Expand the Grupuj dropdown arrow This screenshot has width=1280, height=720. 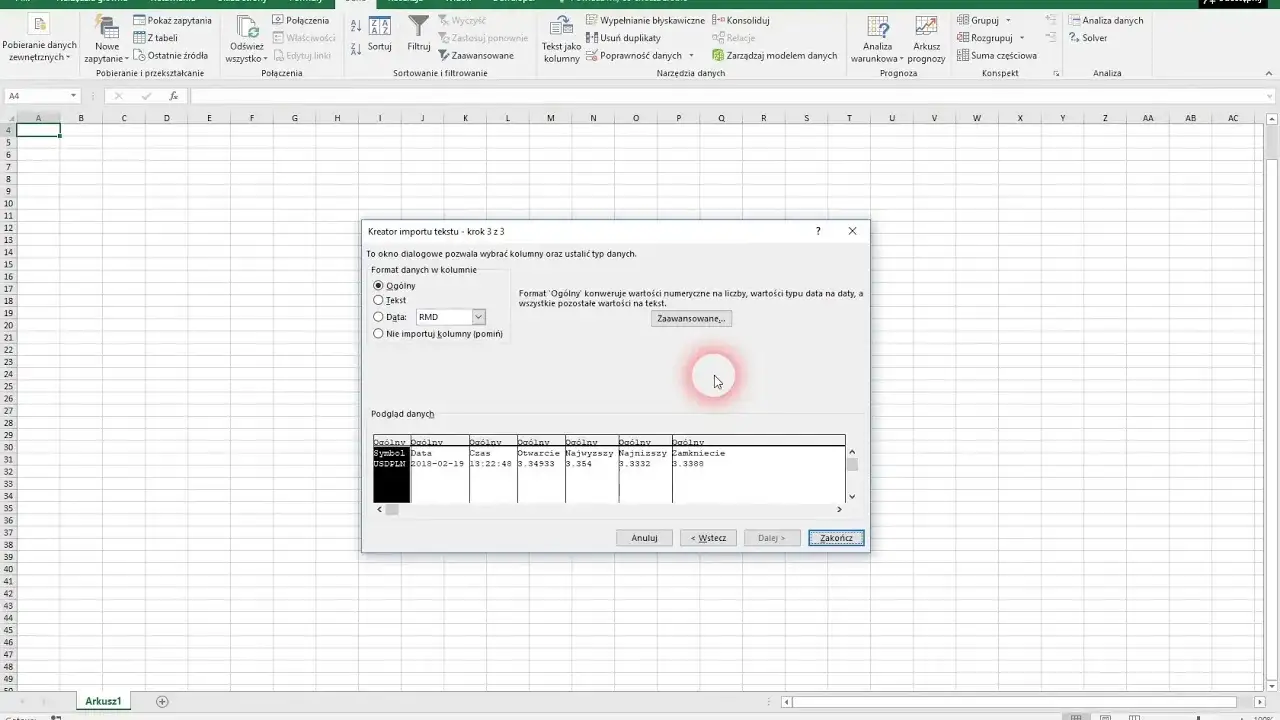pyautogui.click(x=1007, y=20)
